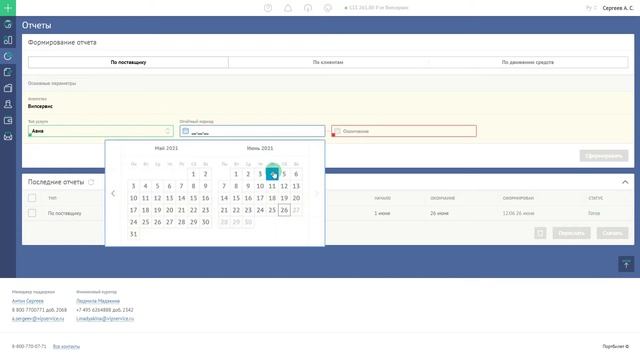Open the wallet icon in the sidebar
The image size is (640, 360).
8,120
